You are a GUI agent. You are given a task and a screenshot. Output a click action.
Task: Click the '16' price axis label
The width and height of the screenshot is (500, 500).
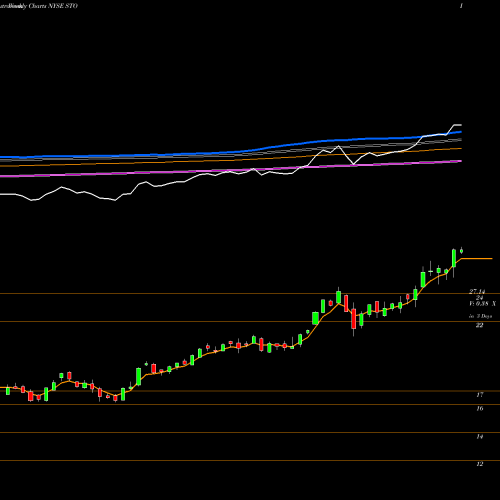[480, 408]
